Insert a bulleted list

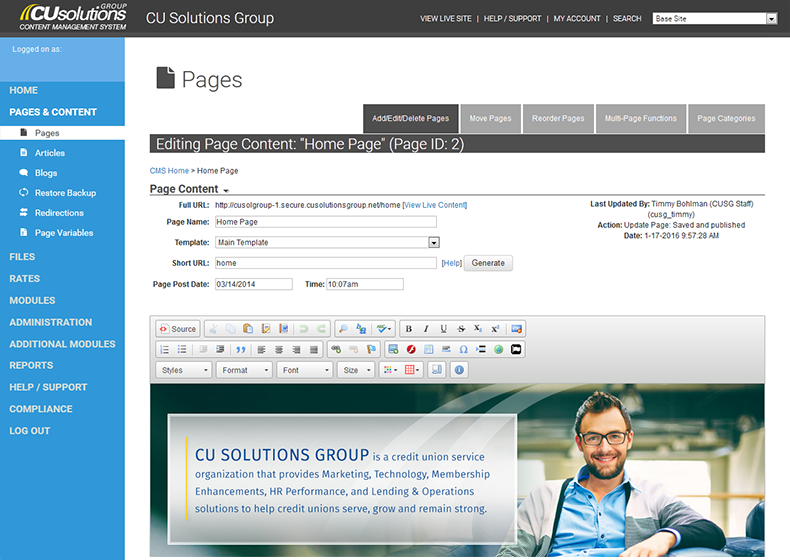tap(182, 349)
